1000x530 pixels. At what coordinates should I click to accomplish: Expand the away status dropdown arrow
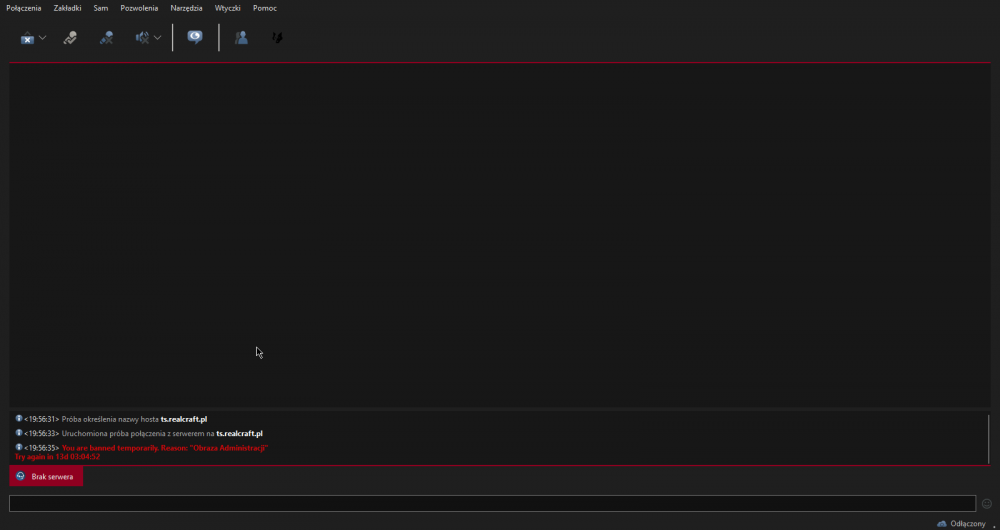click(x=43, y=38)
